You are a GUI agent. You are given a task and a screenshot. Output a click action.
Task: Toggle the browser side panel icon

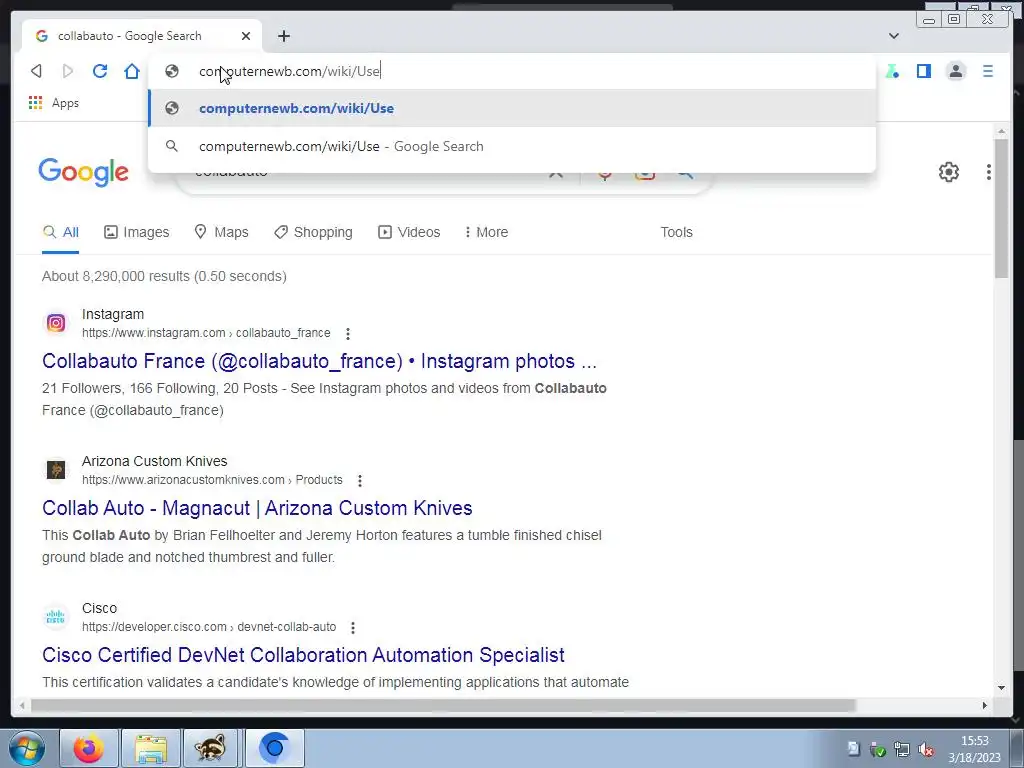point(923,71)
